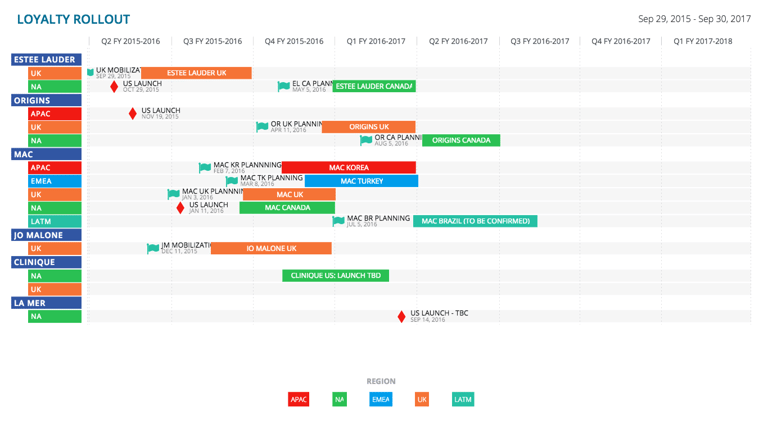This screenshot has width=768, height=430.
Task: Select the LA MER group header
Action: (x=46, y=303)
